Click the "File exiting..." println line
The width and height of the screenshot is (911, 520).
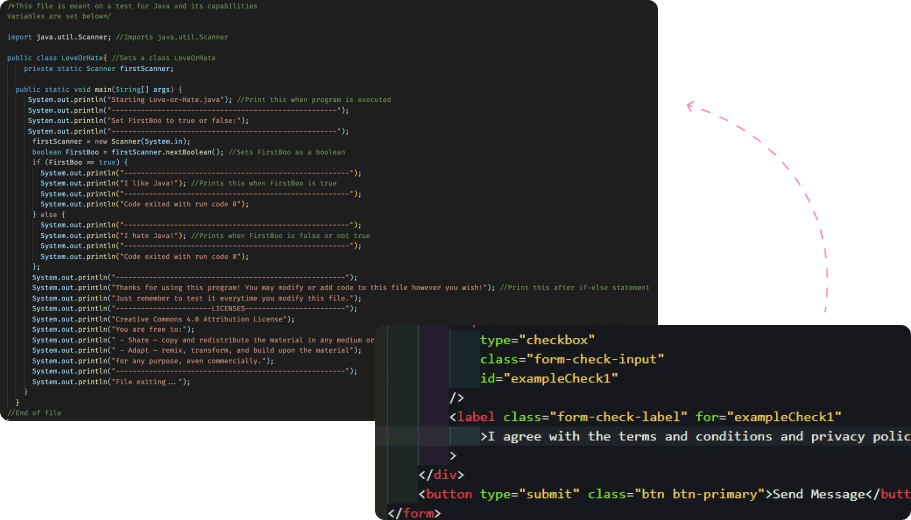110,381
